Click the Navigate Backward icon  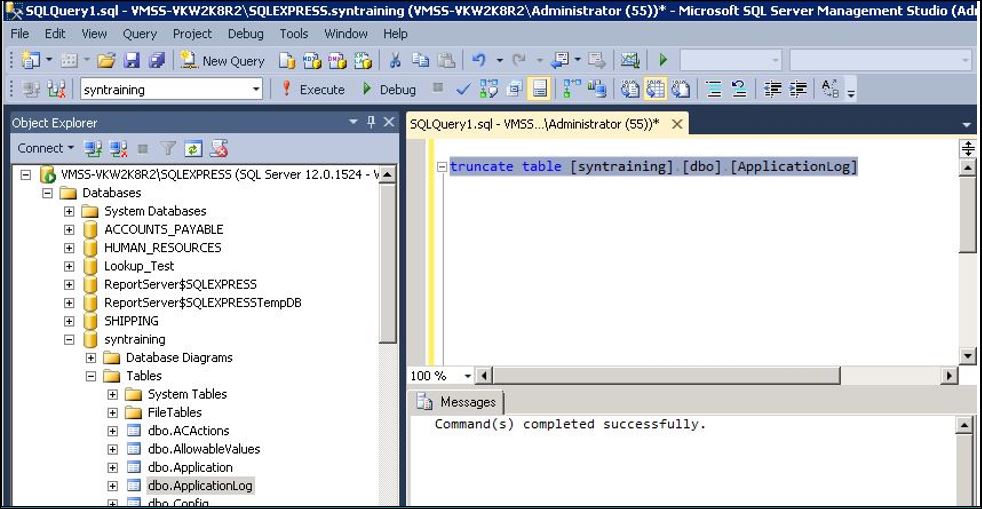(559, 61)
